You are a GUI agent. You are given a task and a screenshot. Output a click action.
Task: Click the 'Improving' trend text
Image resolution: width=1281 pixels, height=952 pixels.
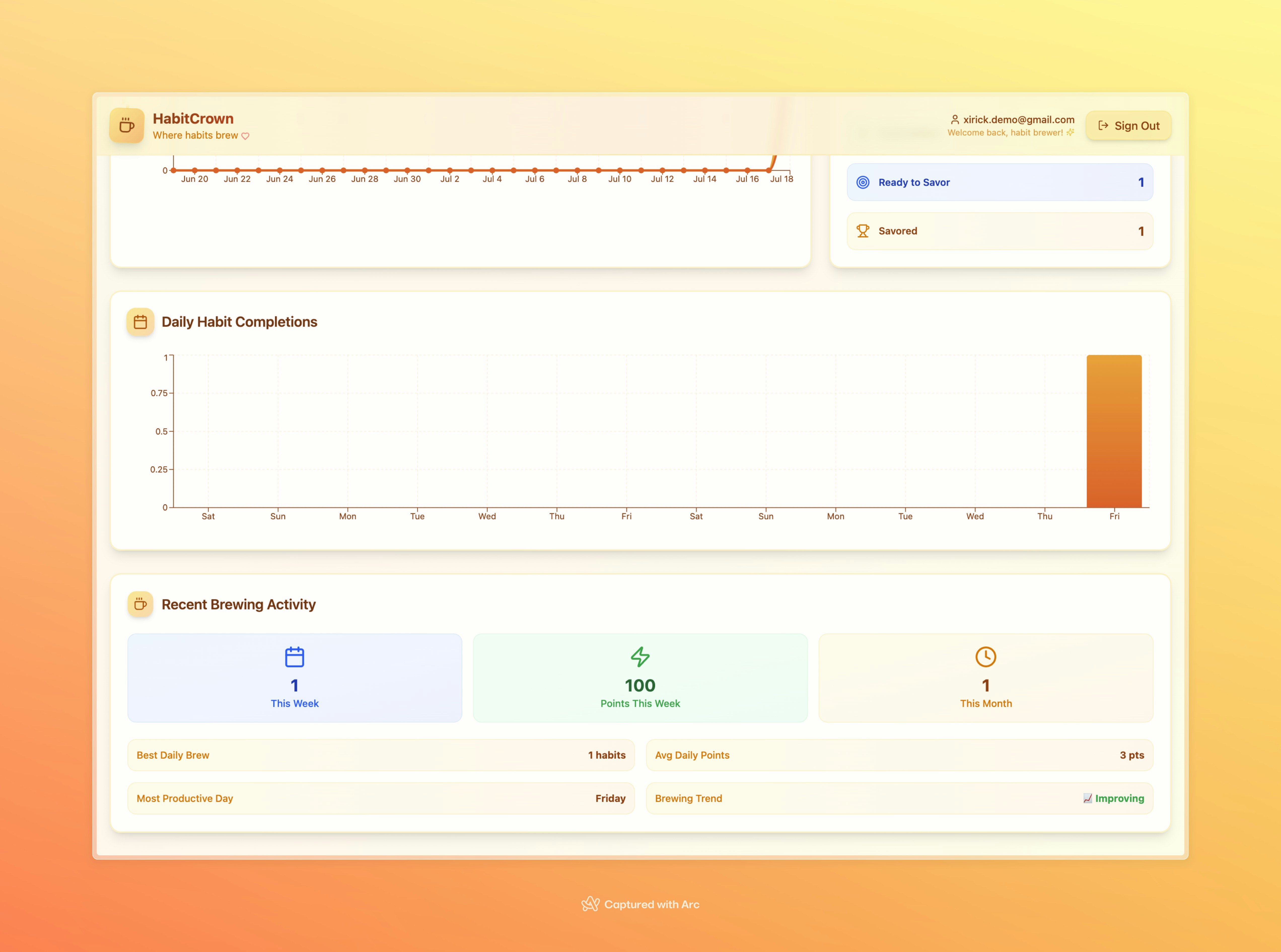1120,798
